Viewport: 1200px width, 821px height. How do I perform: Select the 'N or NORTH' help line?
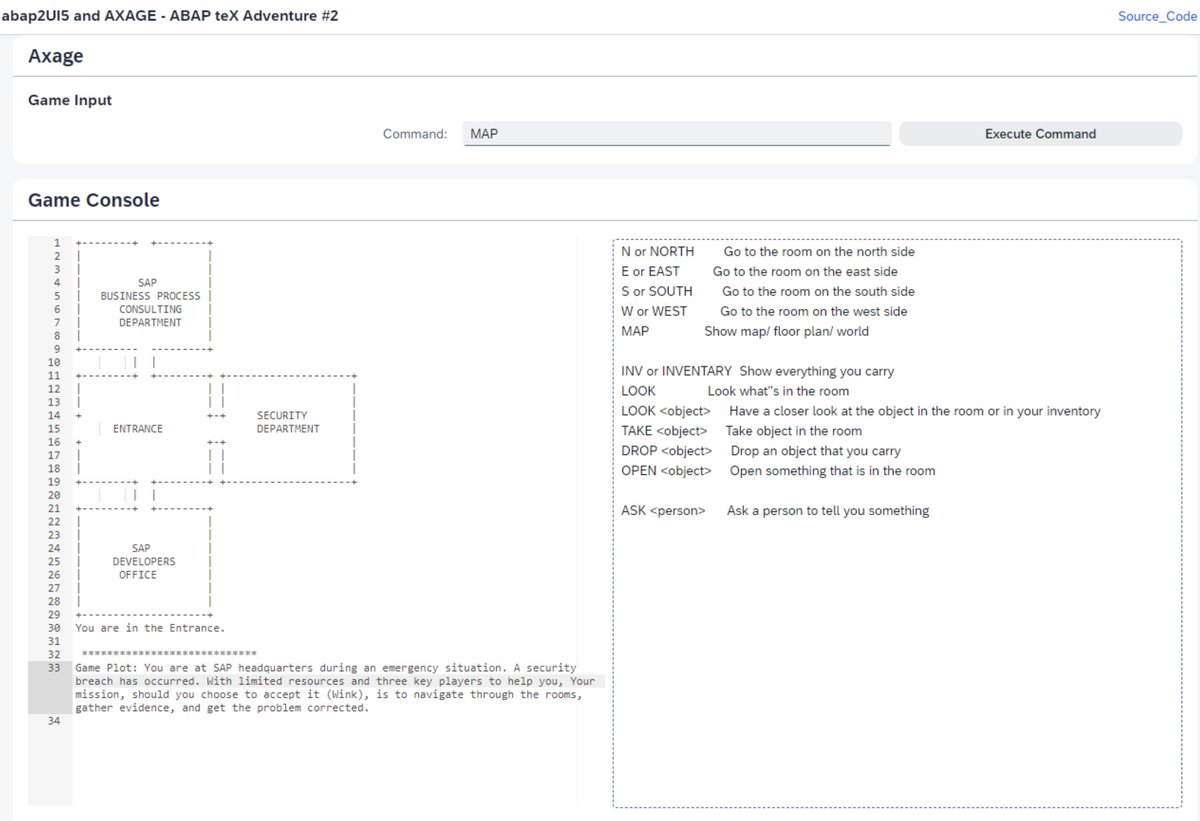[x=768, y=252]
